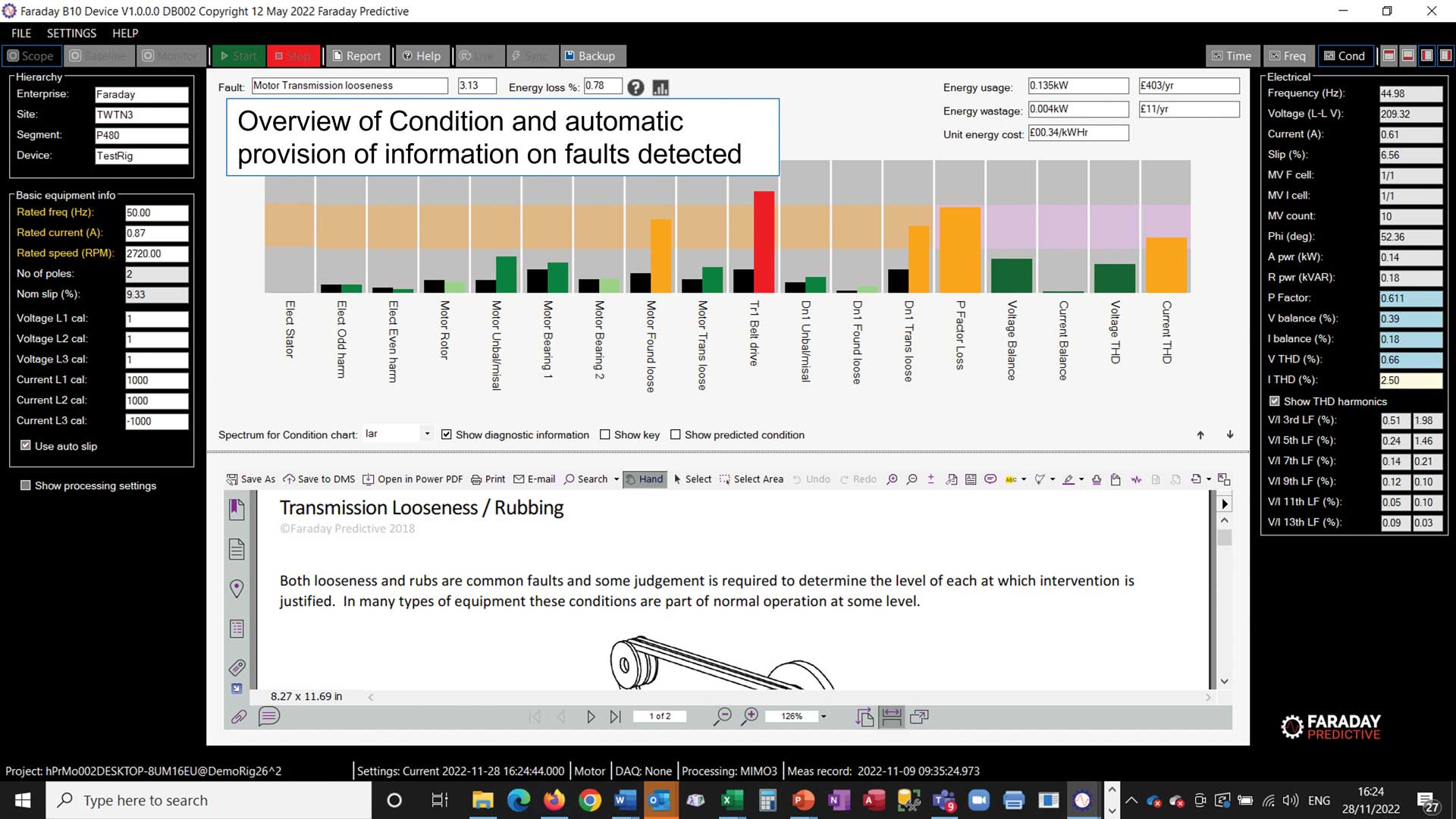Open the bar chart icon next to Energy loss
This screenshot has height=819, width=1456.
661,88
